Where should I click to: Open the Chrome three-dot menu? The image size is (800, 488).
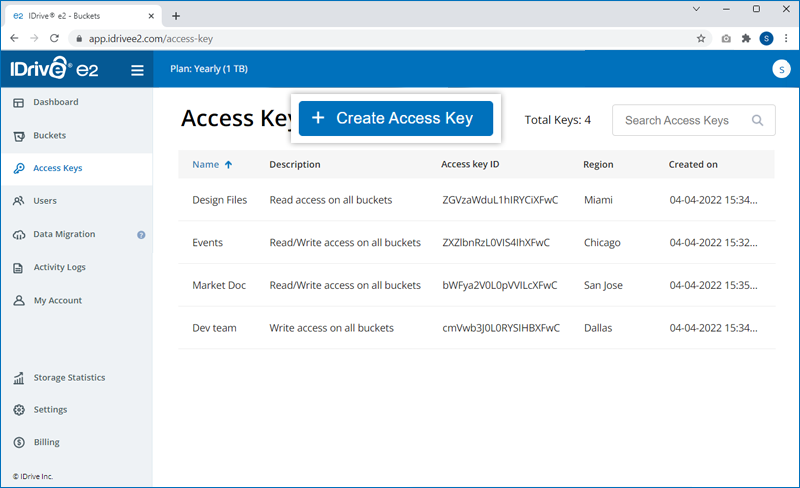(786, 38)
